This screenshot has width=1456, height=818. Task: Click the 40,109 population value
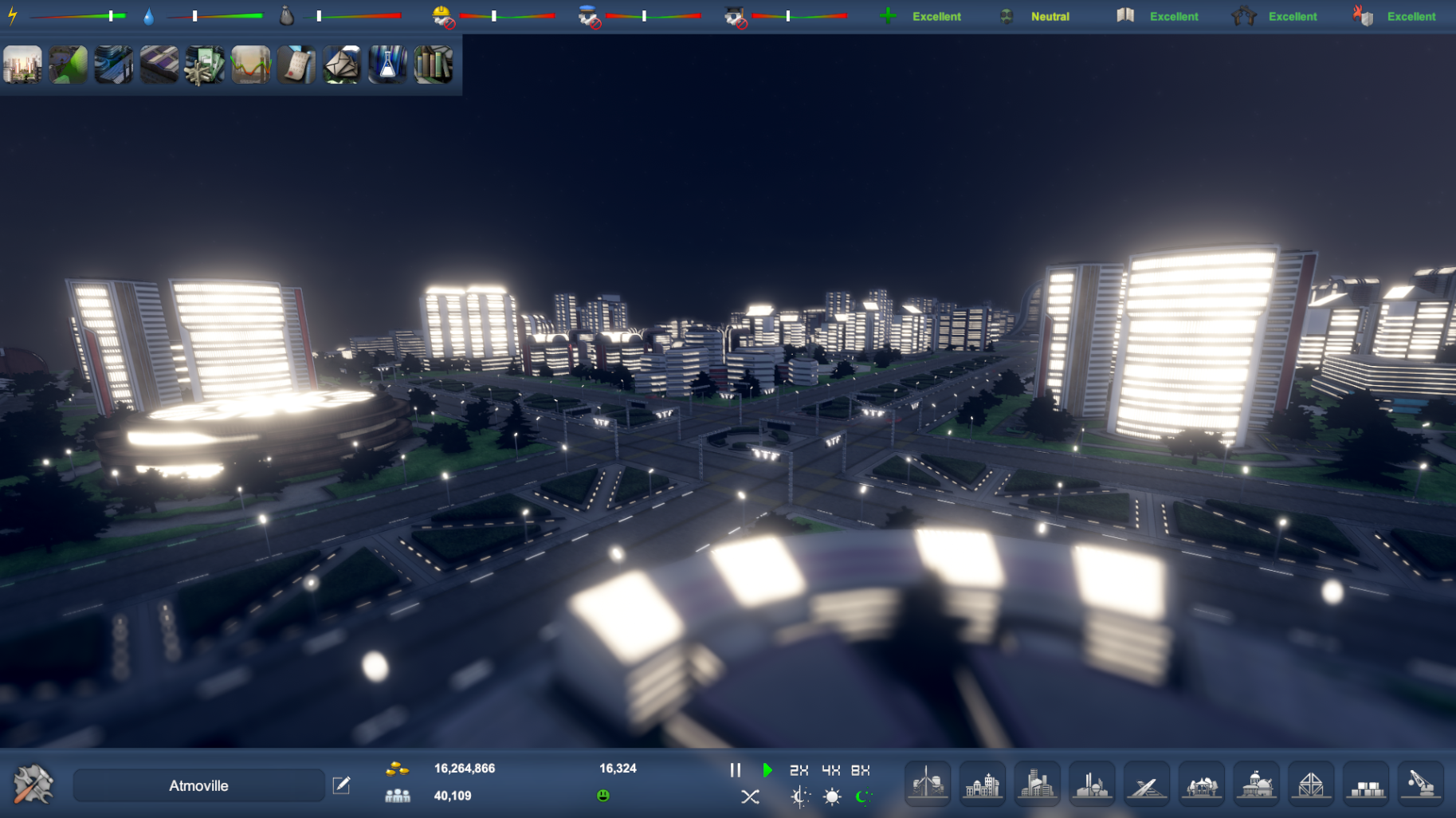point(453,796)
